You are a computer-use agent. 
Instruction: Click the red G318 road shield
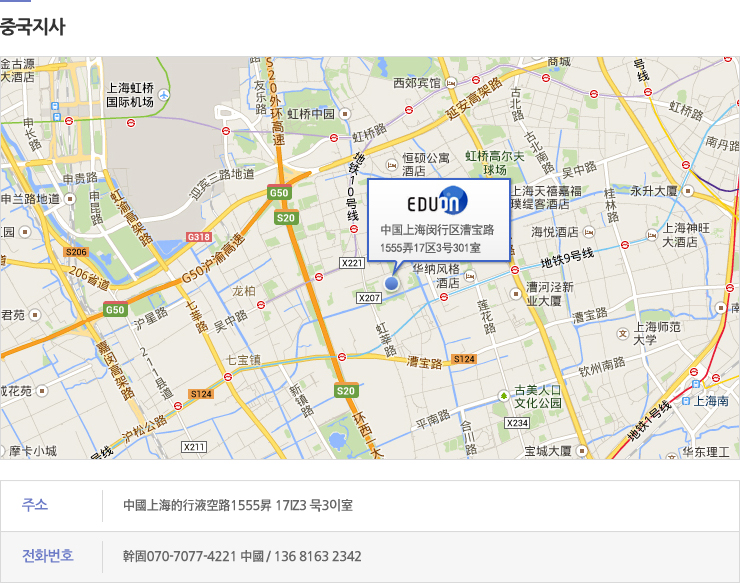199,237
